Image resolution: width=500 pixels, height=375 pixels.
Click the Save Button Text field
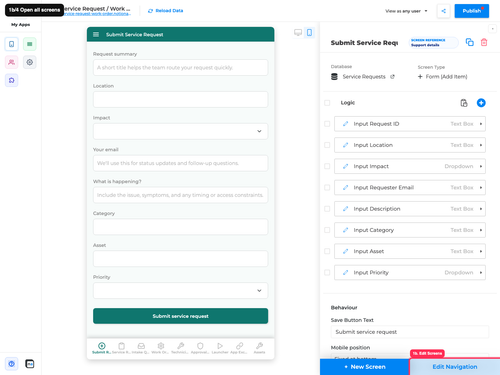410,332
